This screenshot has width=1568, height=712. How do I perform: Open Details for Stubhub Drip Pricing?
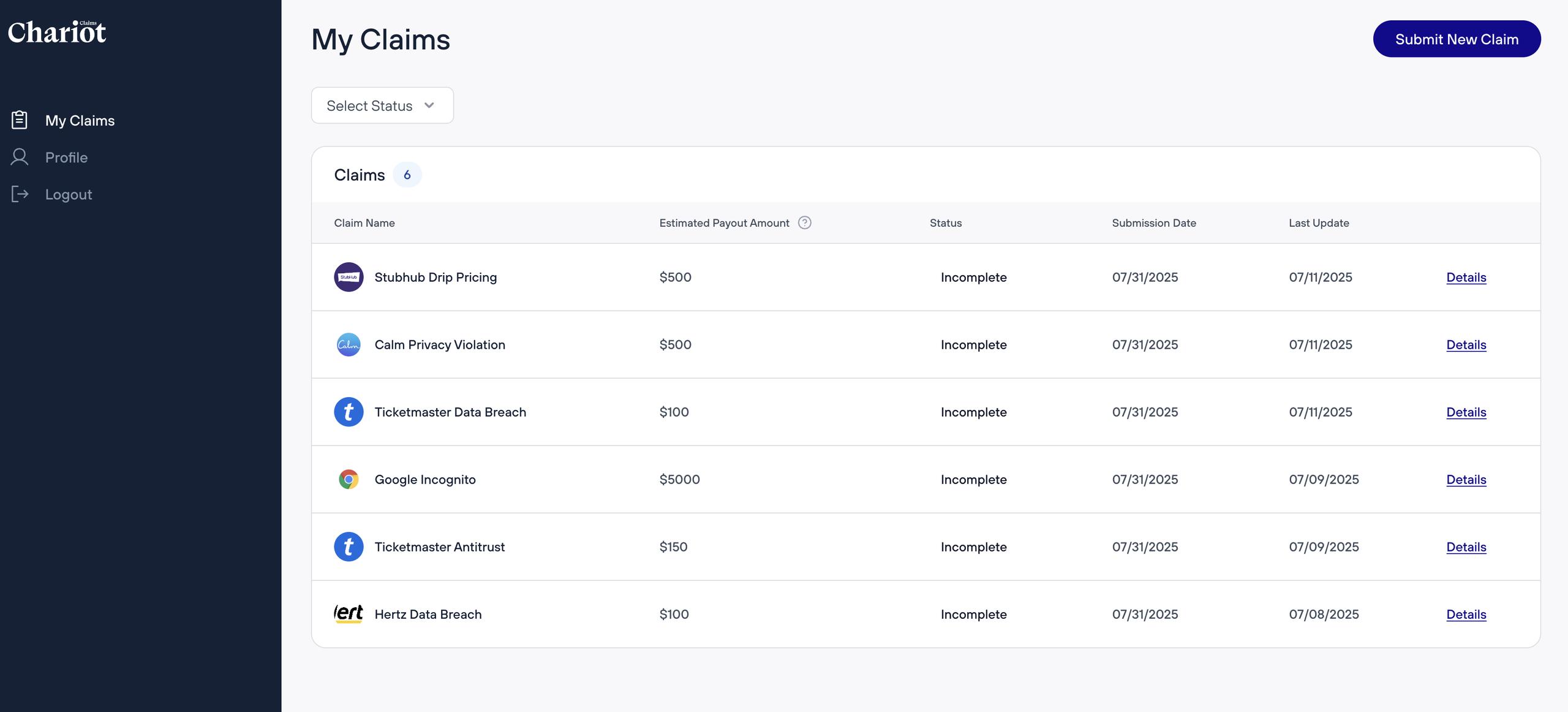[1466, 277]
